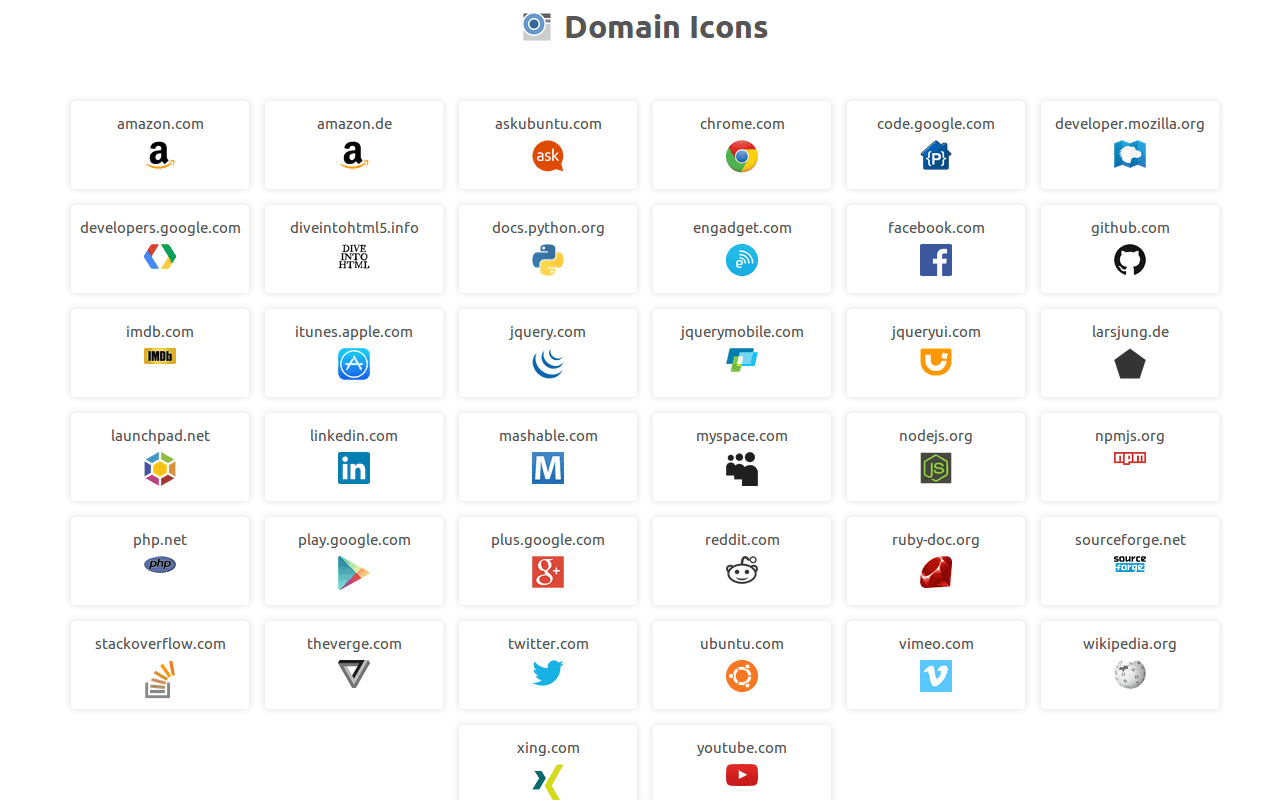Select the Wikipedia globe icon
This screenshot has height=800, width=1280.
[x=1130, y=674]
